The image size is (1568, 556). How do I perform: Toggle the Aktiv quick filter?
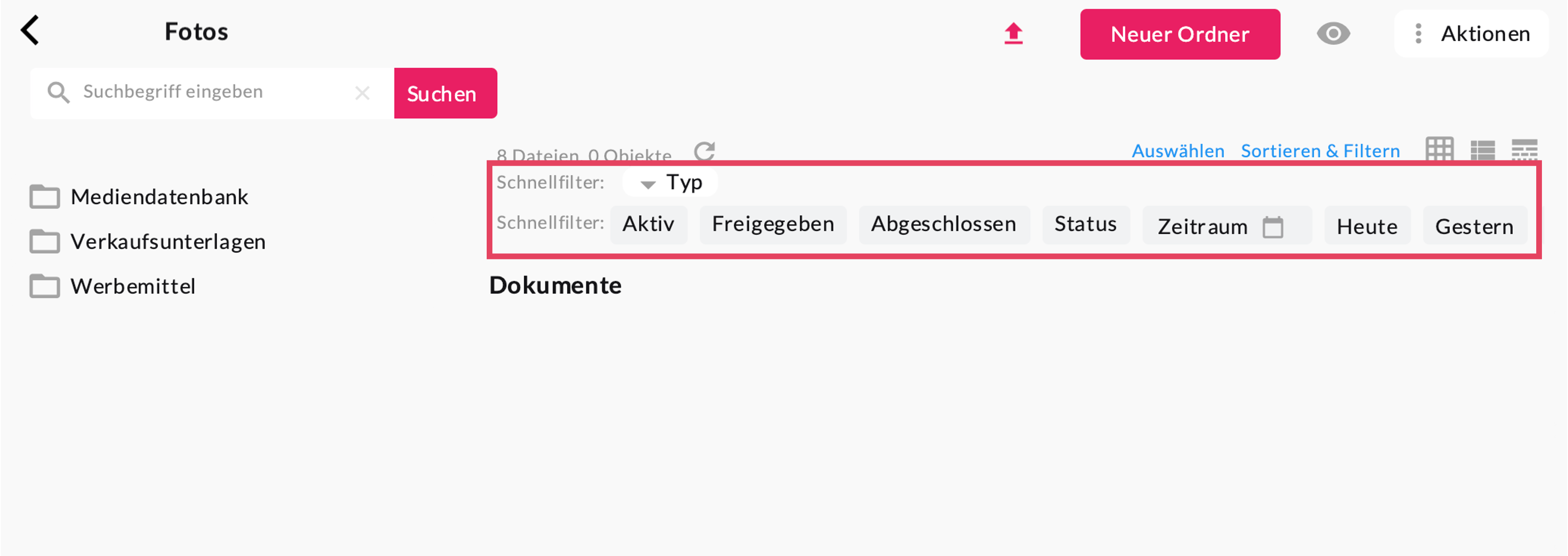point(648,224)
